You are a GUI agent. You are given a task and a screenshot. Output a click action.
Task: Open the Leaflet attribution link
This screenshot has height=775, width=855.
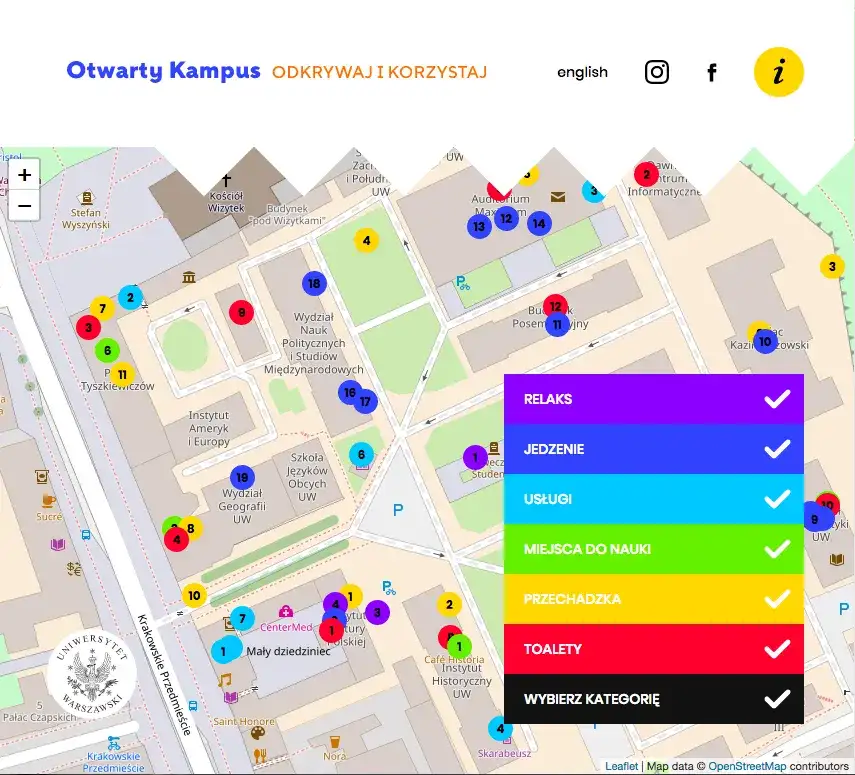(621, 766)
